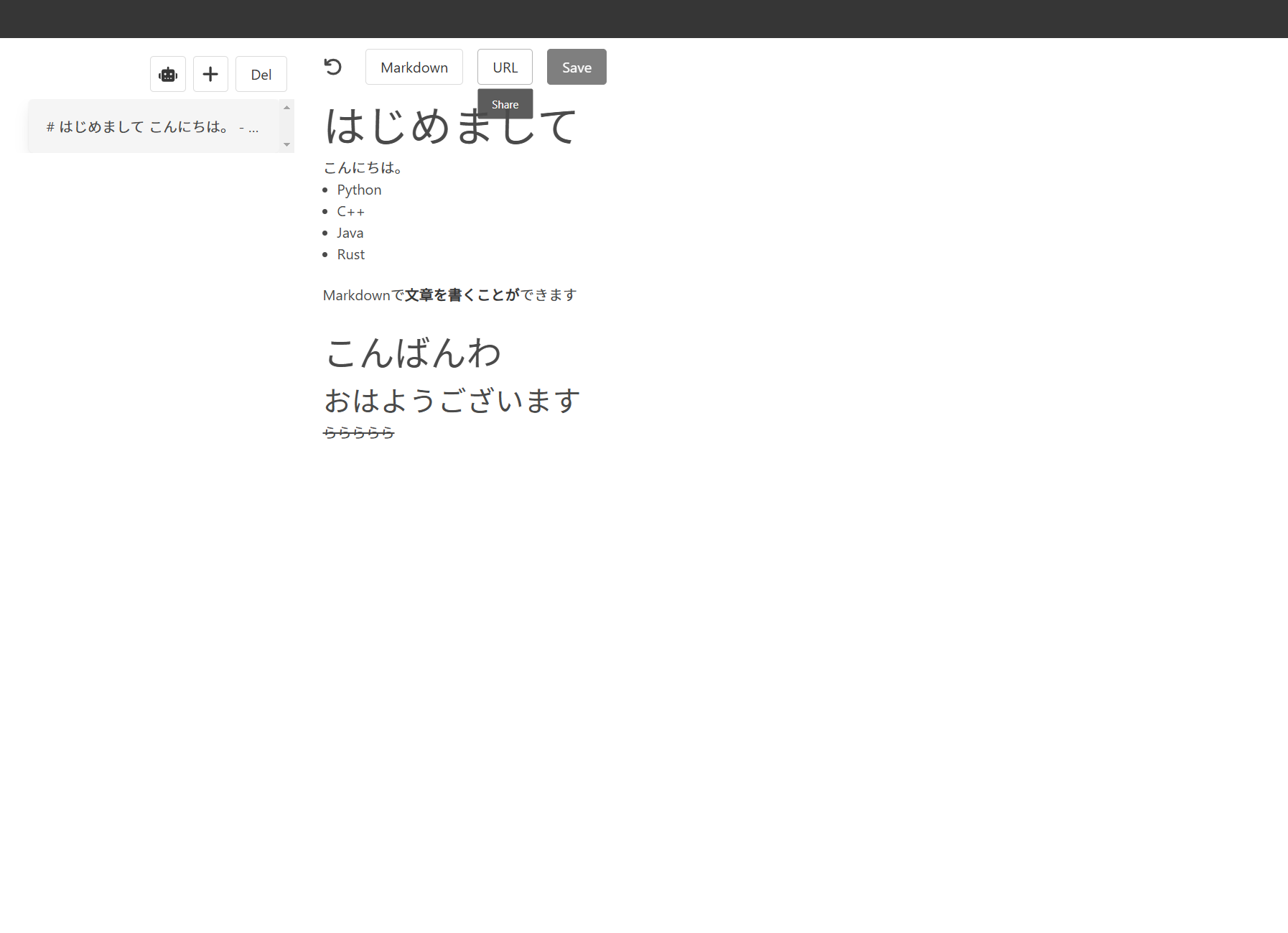Click the paragraph こんにちは。
The height and width of the screenshot is (933, 1288).
click(364, 167)
